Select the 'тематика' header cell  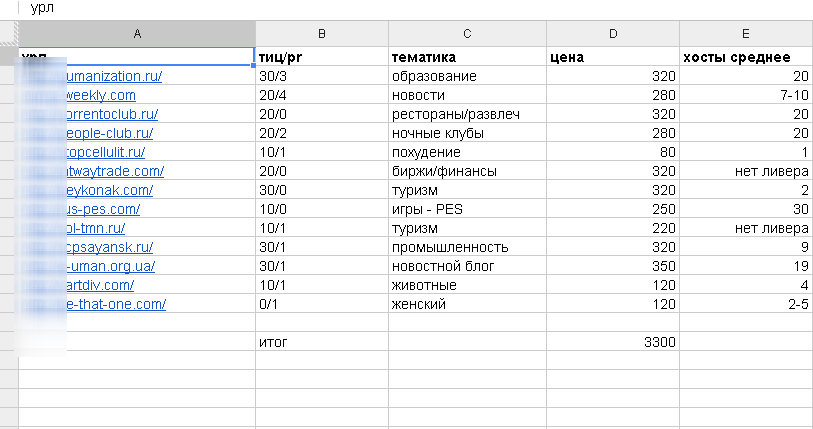466,57
